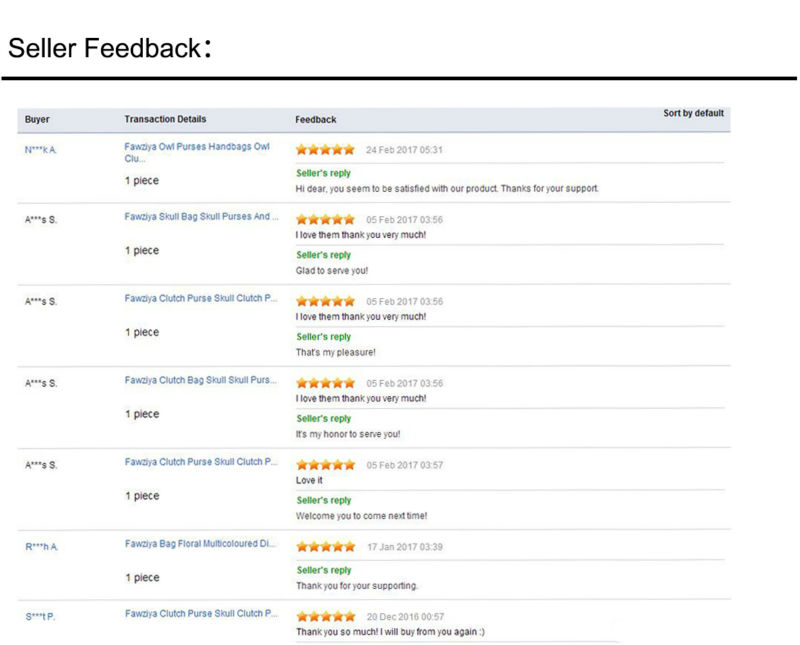Viewport: 800px width, 645px height.
Task: Click the Feedback column header
Action: [315, 120]
